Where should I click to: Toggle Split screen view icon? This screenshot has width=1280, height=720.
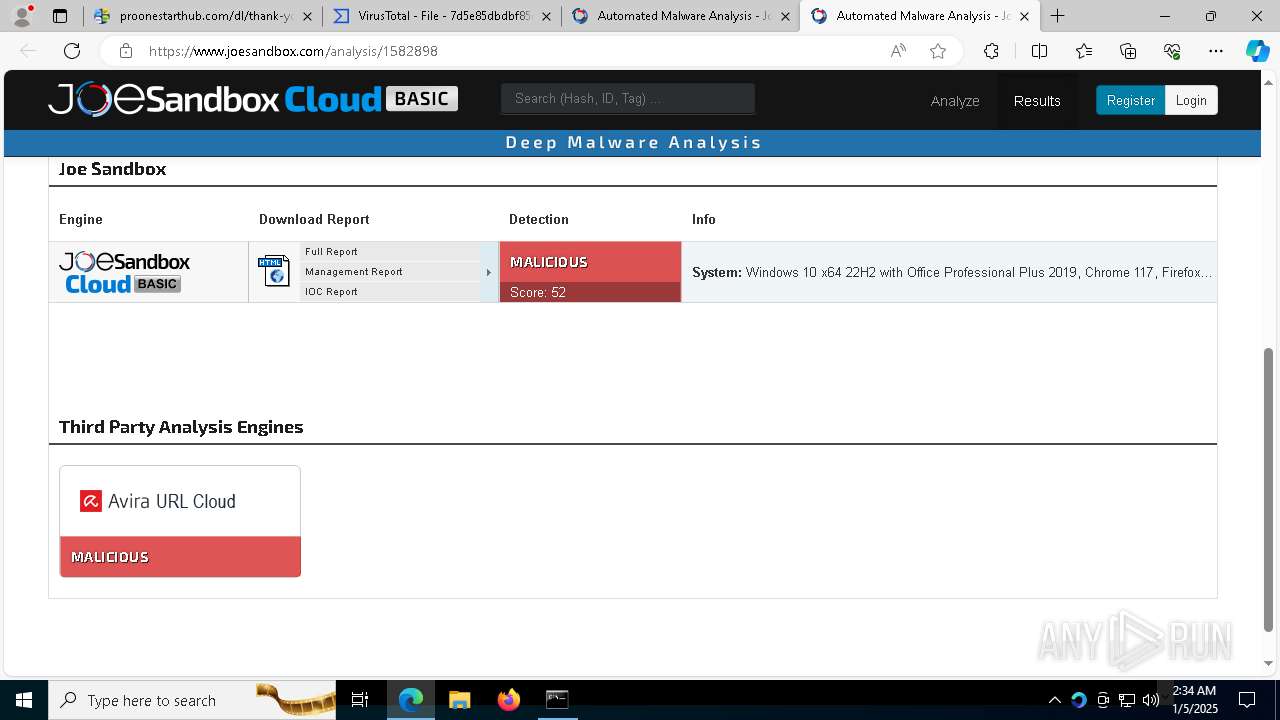click(1039, 51)
